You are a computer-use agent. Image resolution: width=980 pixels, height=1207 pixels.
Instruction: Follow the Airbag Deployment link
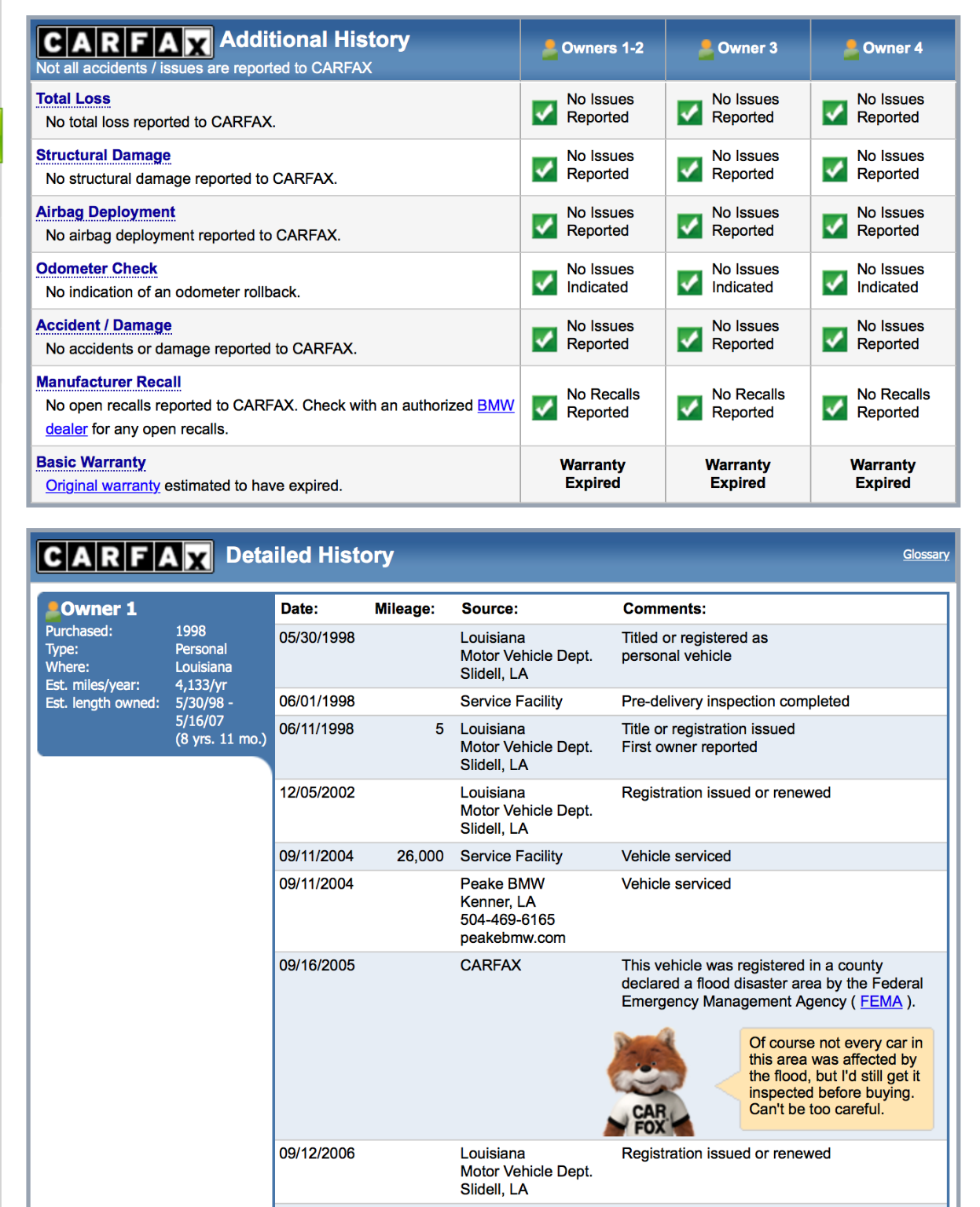pyautogui.click(x=105, y=212)
